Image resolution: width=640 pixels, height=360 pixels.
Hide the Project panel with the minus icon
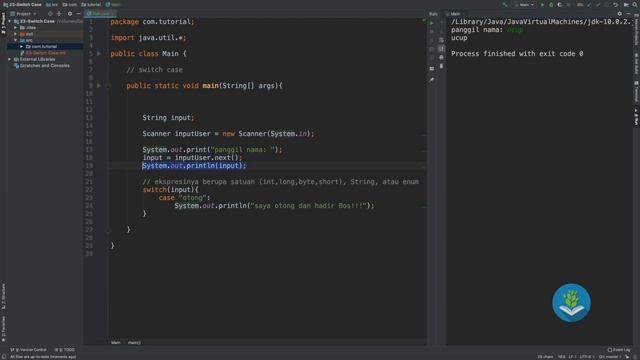(x=78, y=13)
